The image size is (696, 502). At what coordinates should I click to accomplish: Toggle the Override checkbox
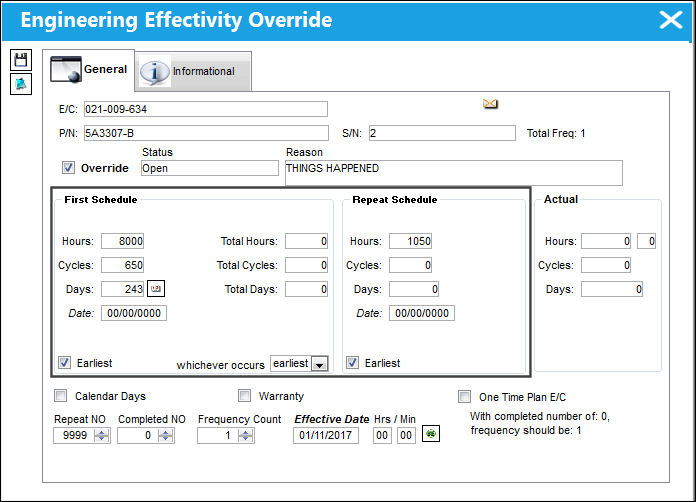pos(68,168)
